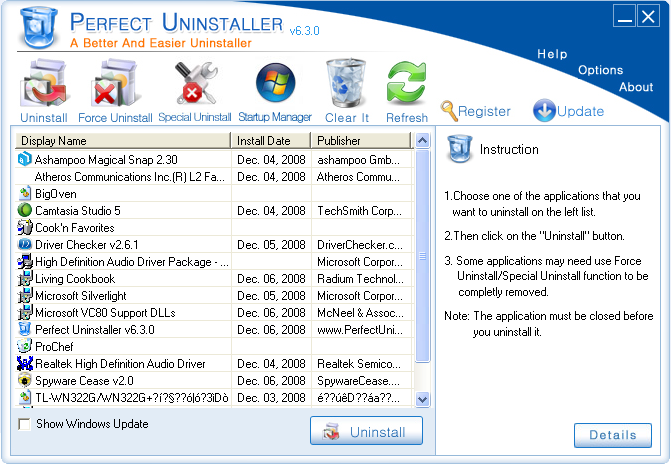Click the scrollbar down arrow

click(422, 400)
